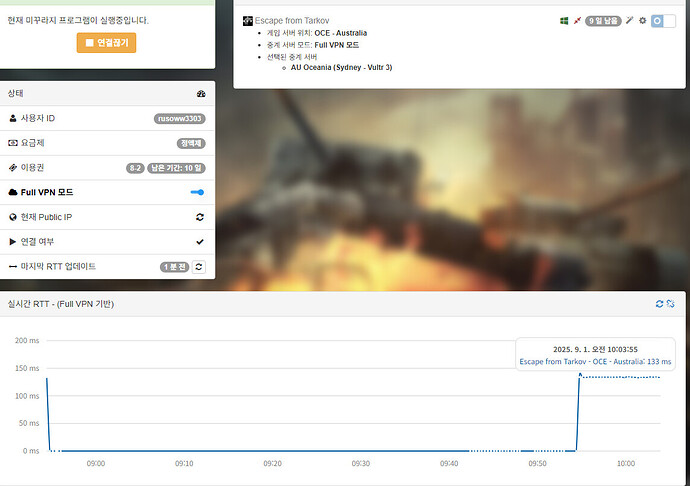This screenshot has width=690, height=486.
Task: Click the rusoww3303 user ID badge
Action: (x=180, y=118)
